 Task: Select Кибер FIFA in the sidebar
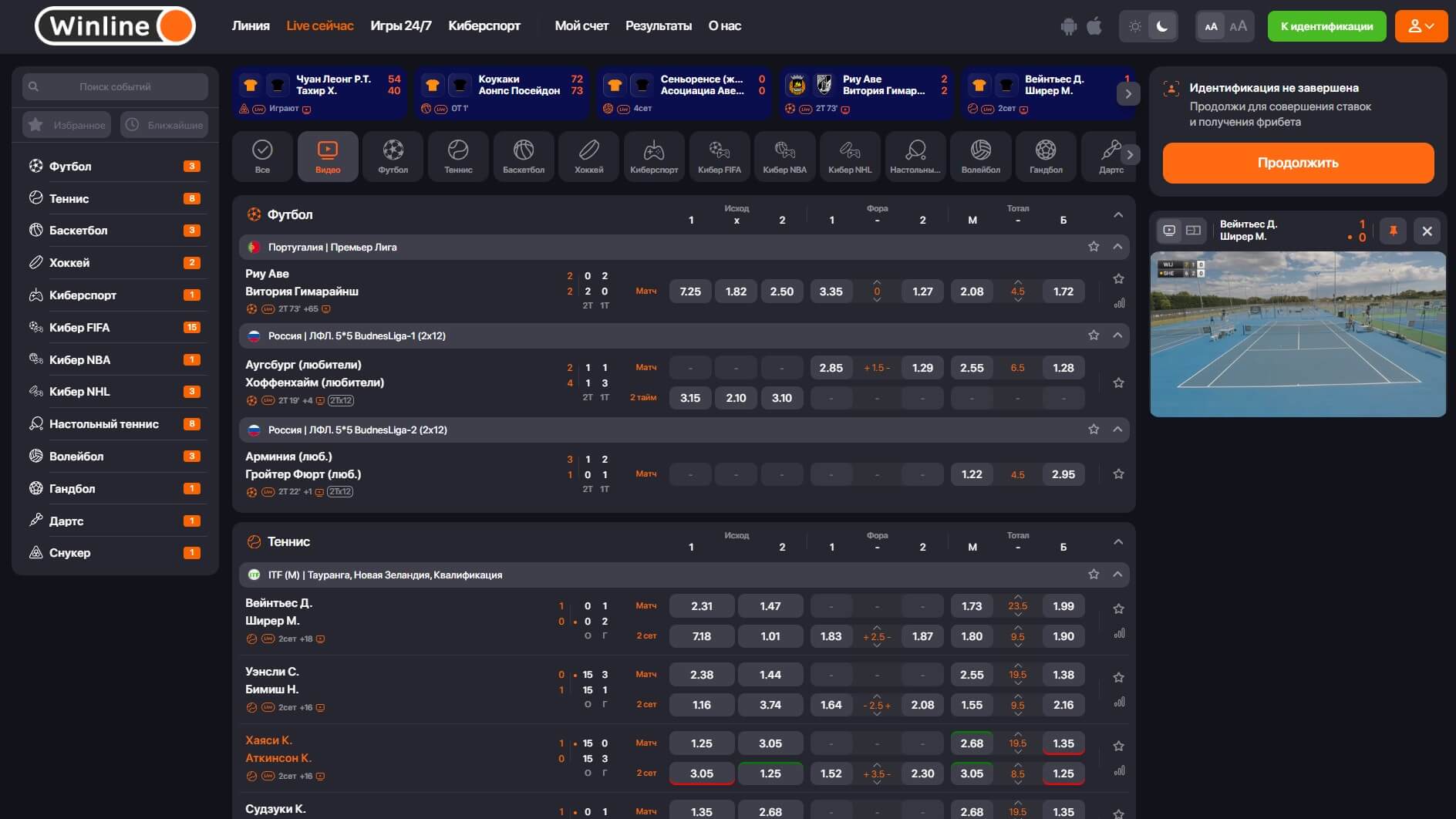115,327
